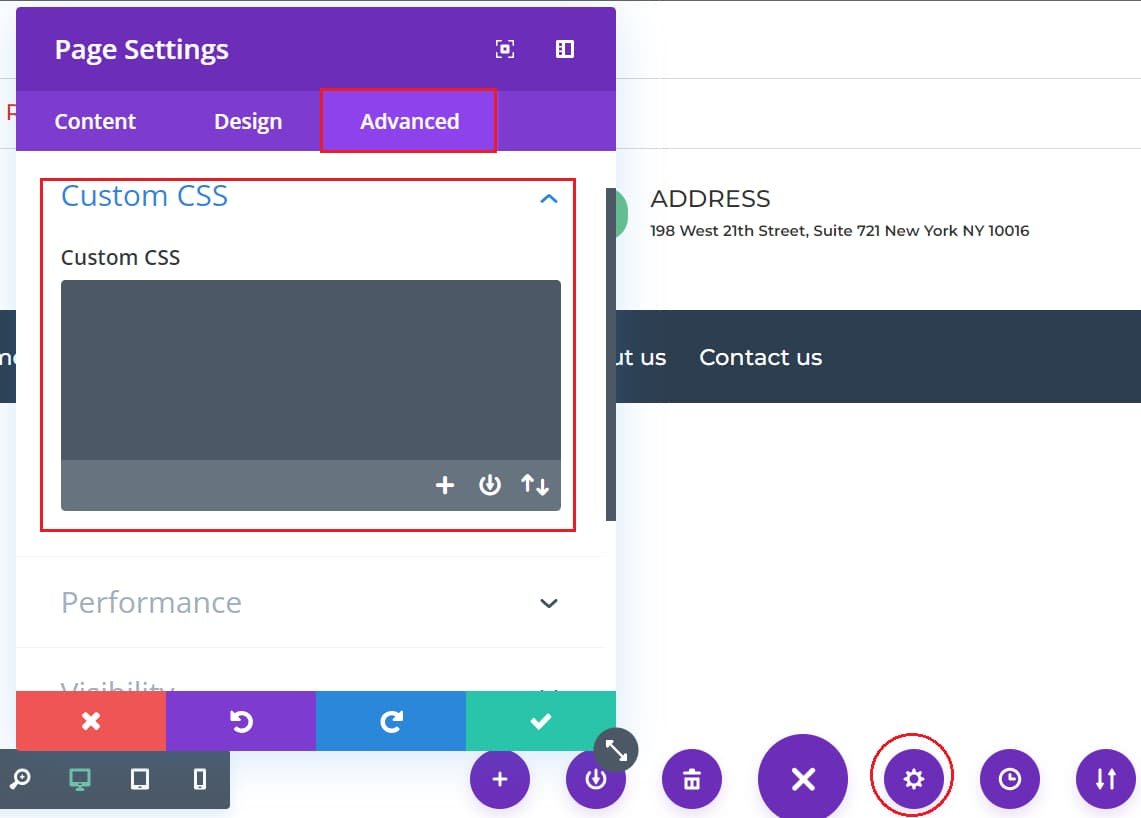Screen dimensions: 1141x818
Task: Open the Performance section heading
Action: pyautogui.click(x=151, y=603)
